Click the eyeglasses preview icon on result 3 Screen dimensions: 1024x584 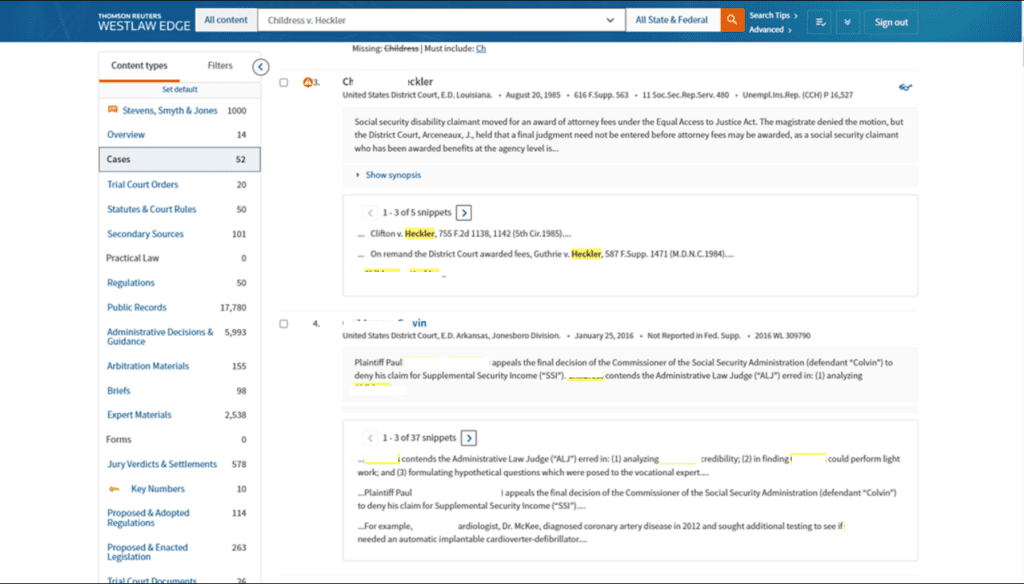click(905, 87)
